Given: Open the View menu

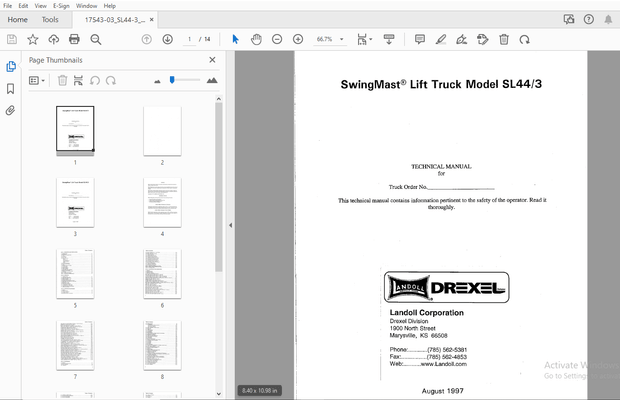Looking at the screenshot, I should pyautogui.click(x=40, y=6).
